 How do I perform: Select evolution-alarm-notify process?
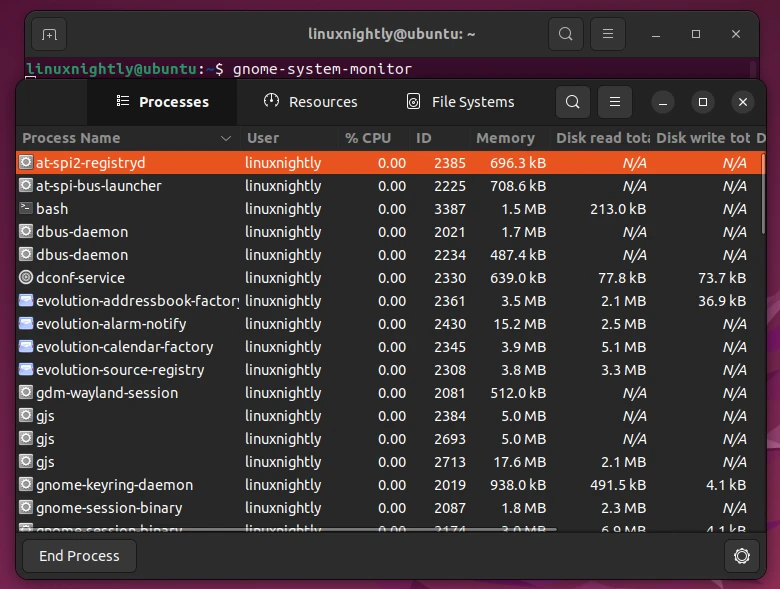(x=390, y=323)
